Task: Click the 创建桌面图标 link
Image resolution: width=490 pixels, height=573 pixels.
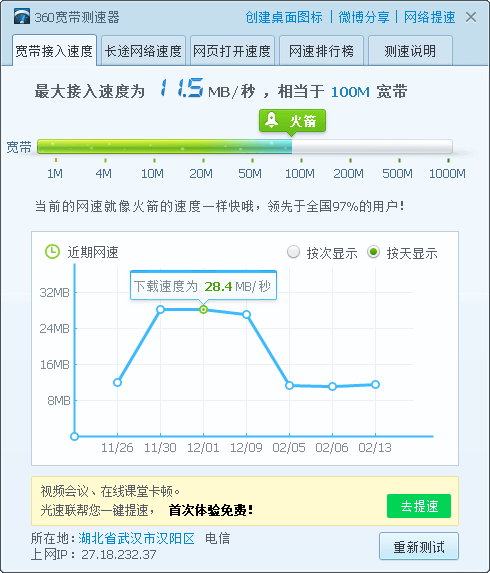Action: [284, 17]
